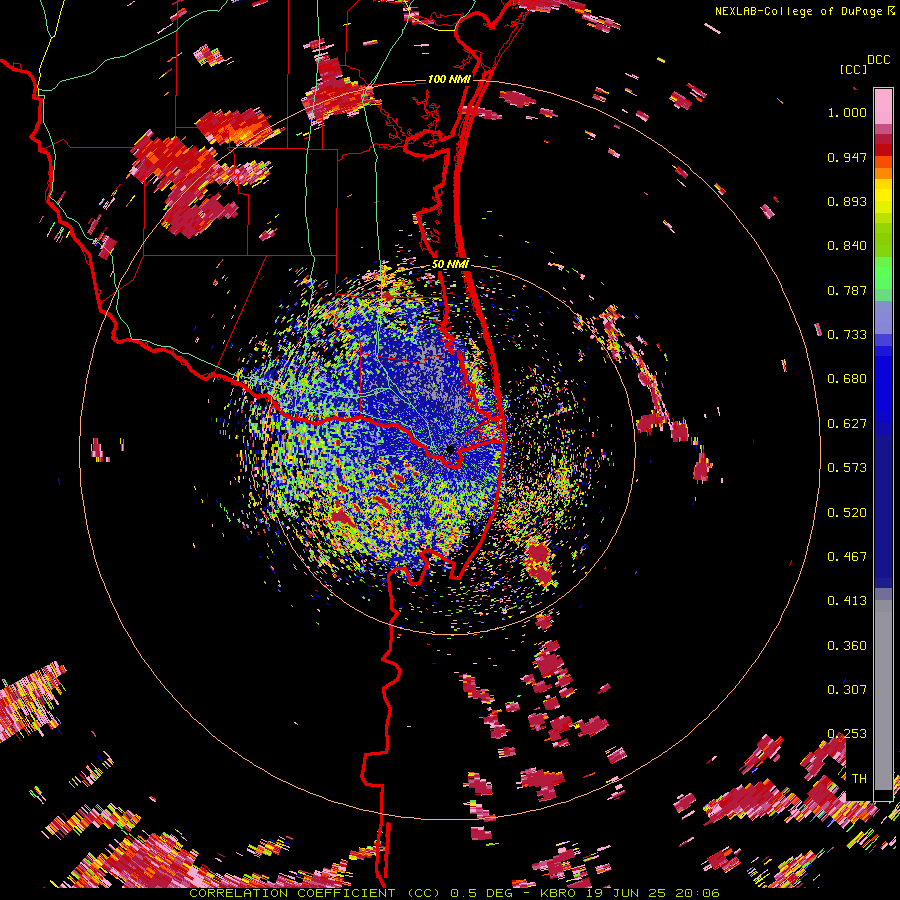Screen dimensions: 900x900
Task: Select the 0.733 scale value
Action: (x=847, y=335)
